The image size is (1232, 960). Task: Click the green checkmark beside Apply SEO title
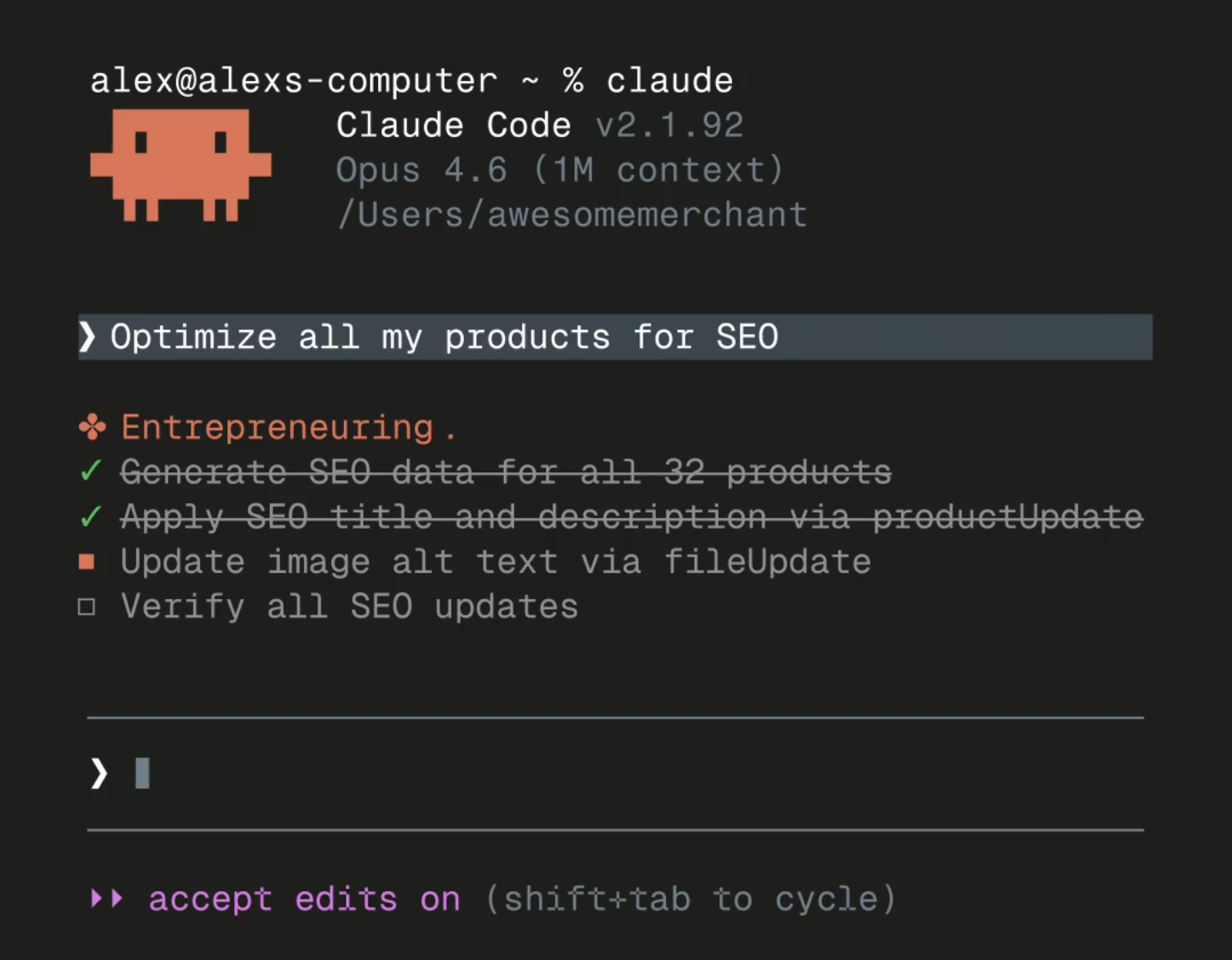point(90,516)
